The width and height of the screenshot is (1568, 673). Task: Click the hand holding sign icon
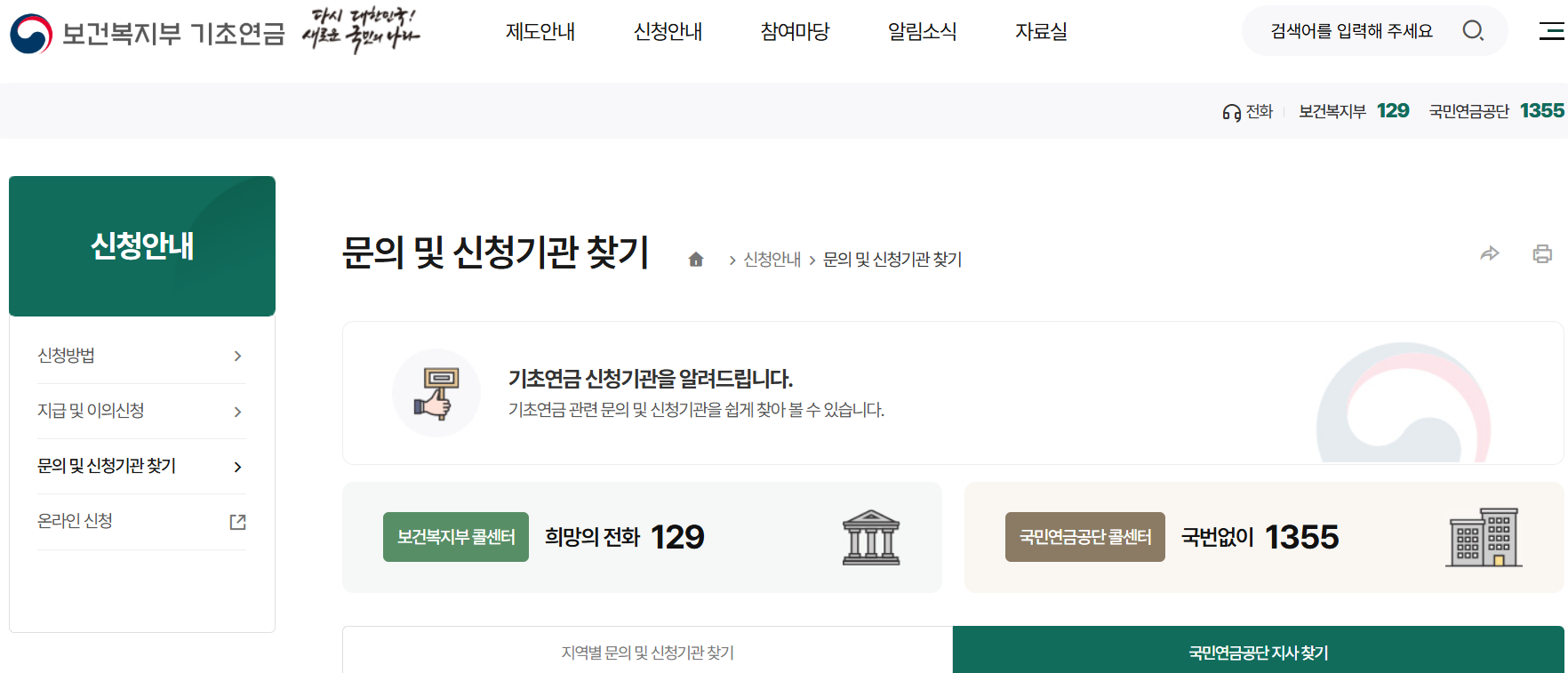pyautogui.click(x=436, y=393)
